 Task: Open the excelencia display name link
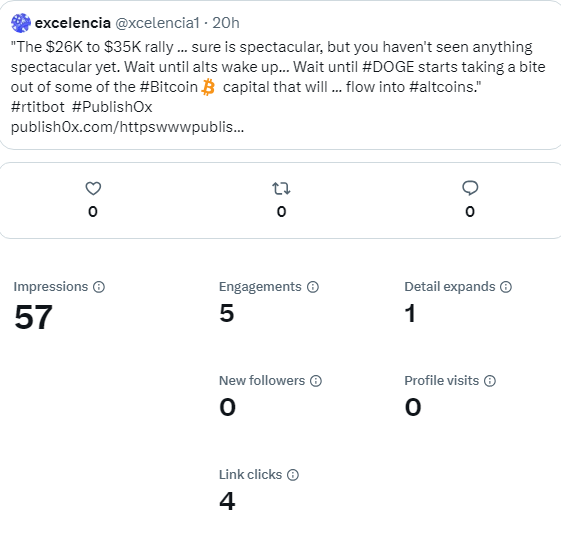point(73,23)
